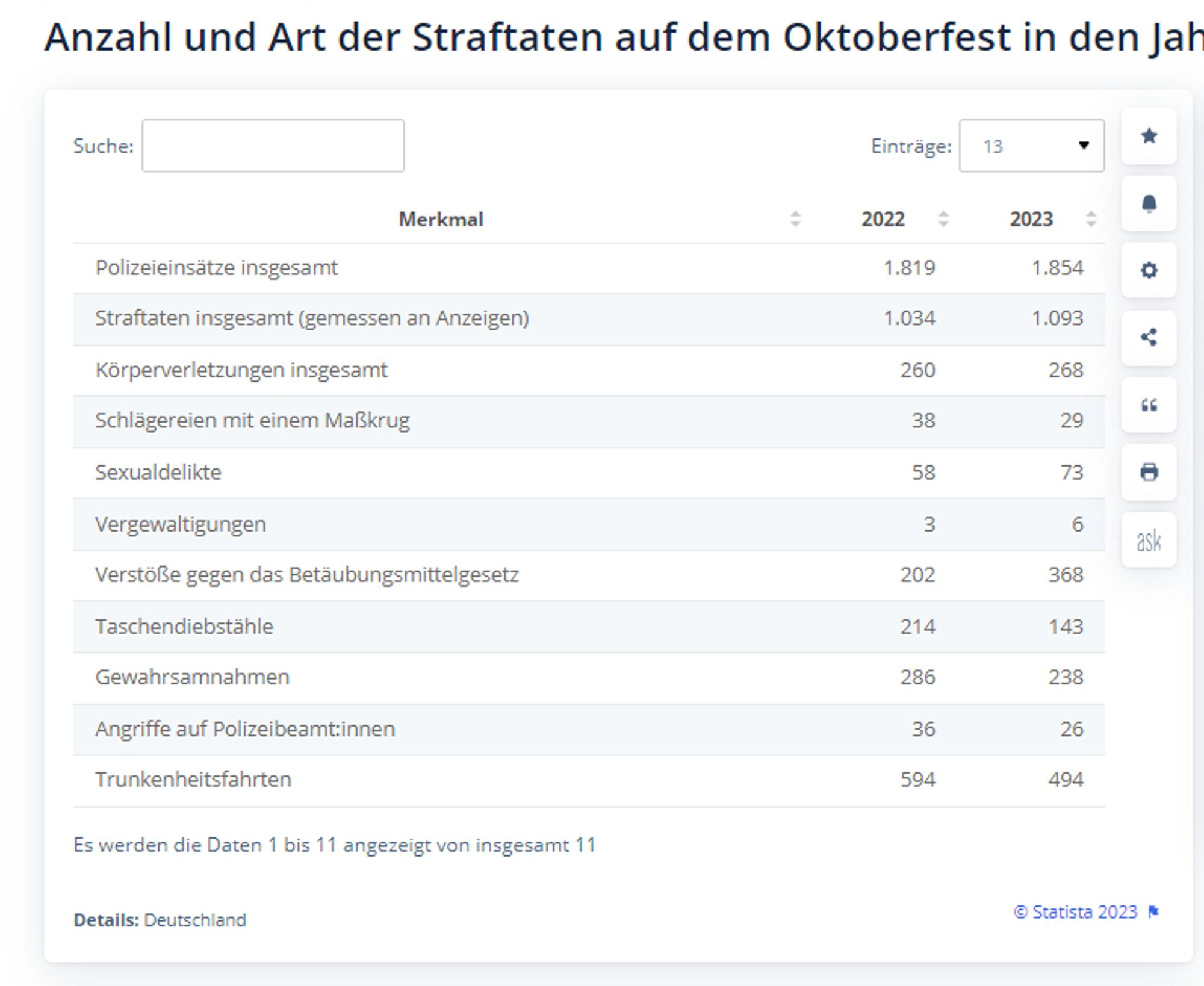Click the 'Es werden die Daten 1 bis 11' info text

coord(335,845)
